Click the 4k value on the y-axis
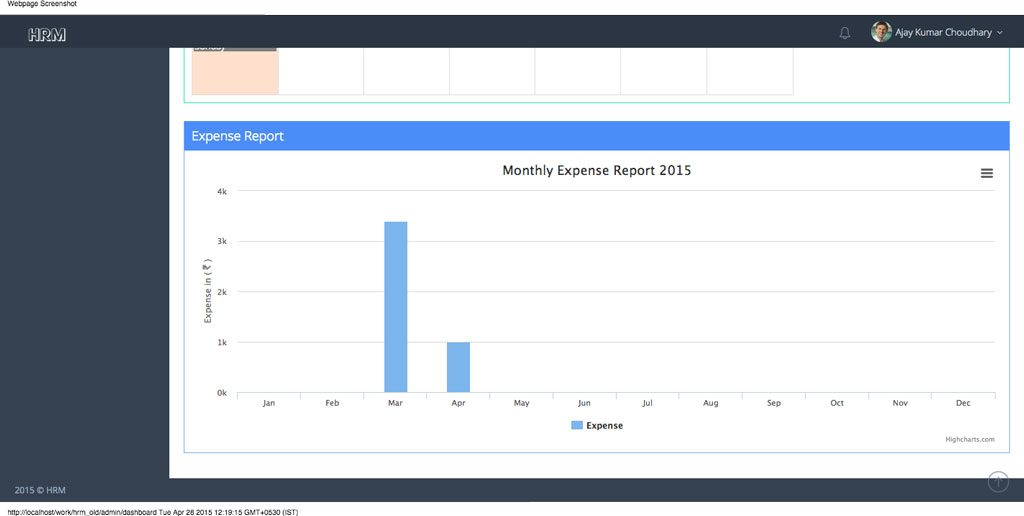This screenshot has height=516, width=1024. point(221,191)
